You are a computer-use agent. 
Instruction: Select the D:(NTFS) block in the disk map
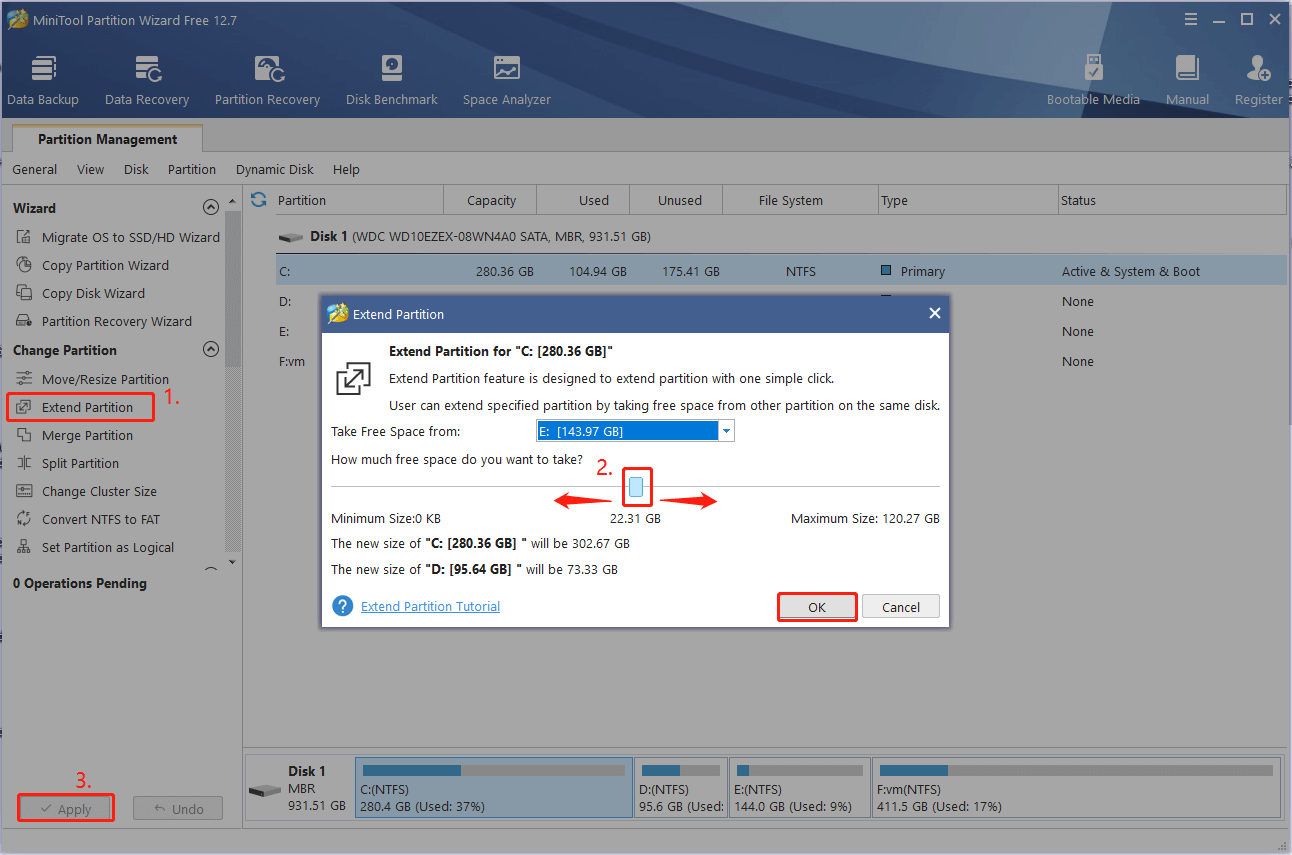coord(681,787)
